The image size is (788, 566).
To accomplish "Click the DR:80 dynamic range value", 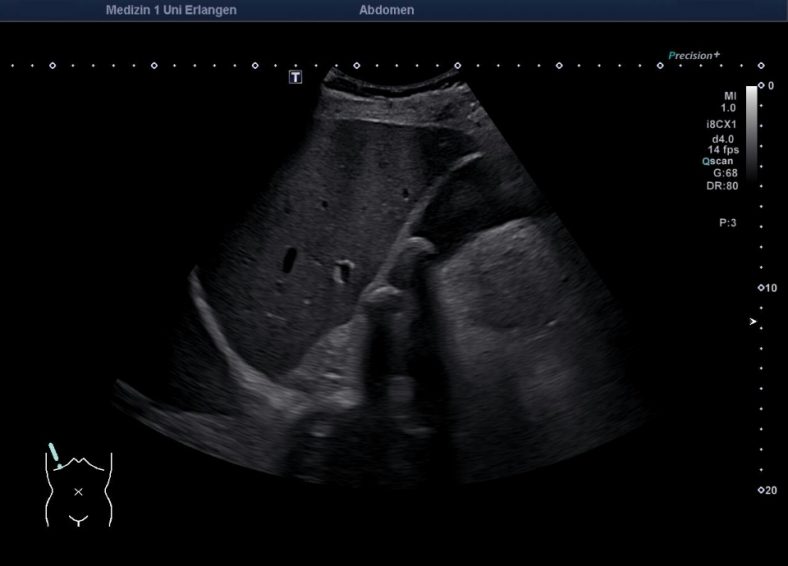I will click(723, 185).
